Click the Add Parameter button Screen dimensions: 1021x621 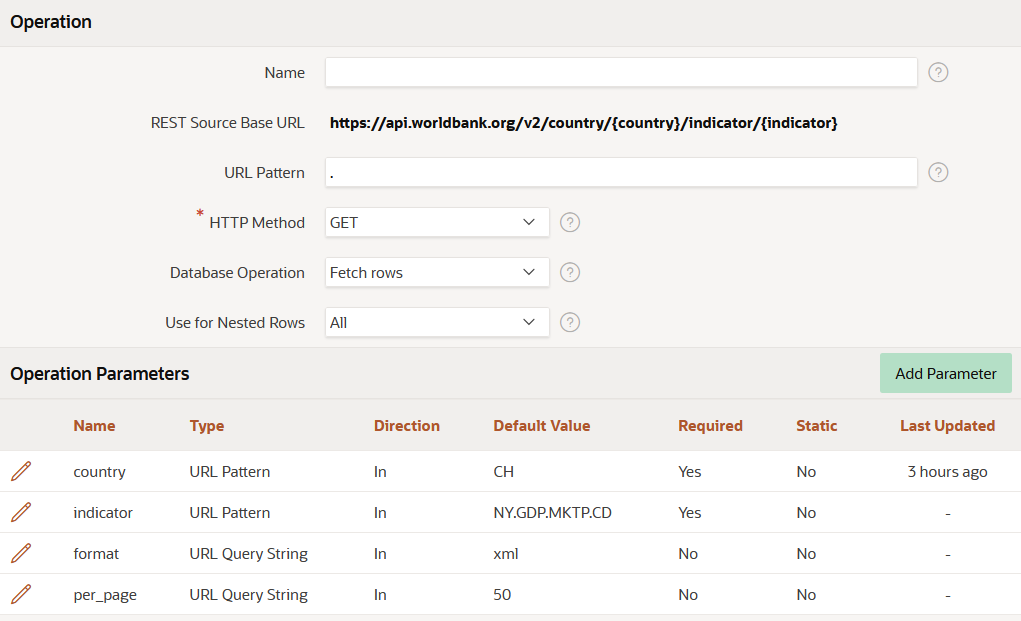point(945,373)
